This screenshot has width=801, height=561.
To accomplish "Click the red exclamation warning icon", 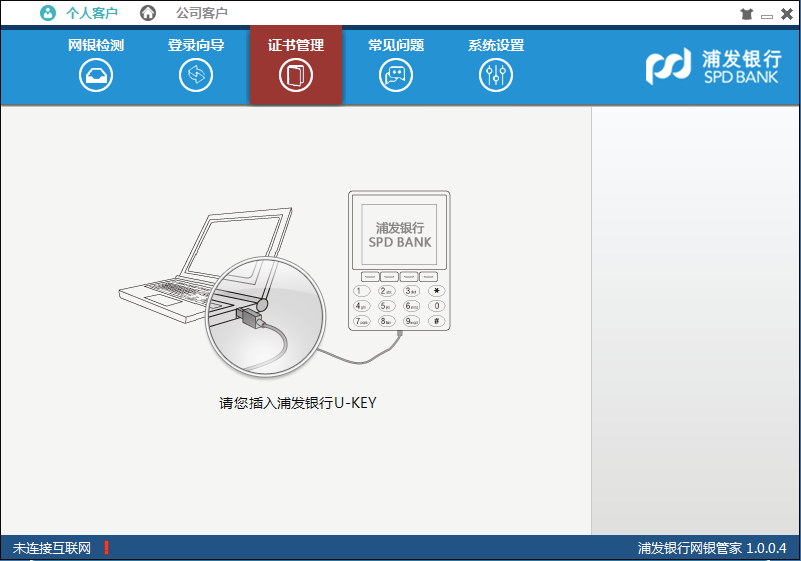I will click(106, 548).
